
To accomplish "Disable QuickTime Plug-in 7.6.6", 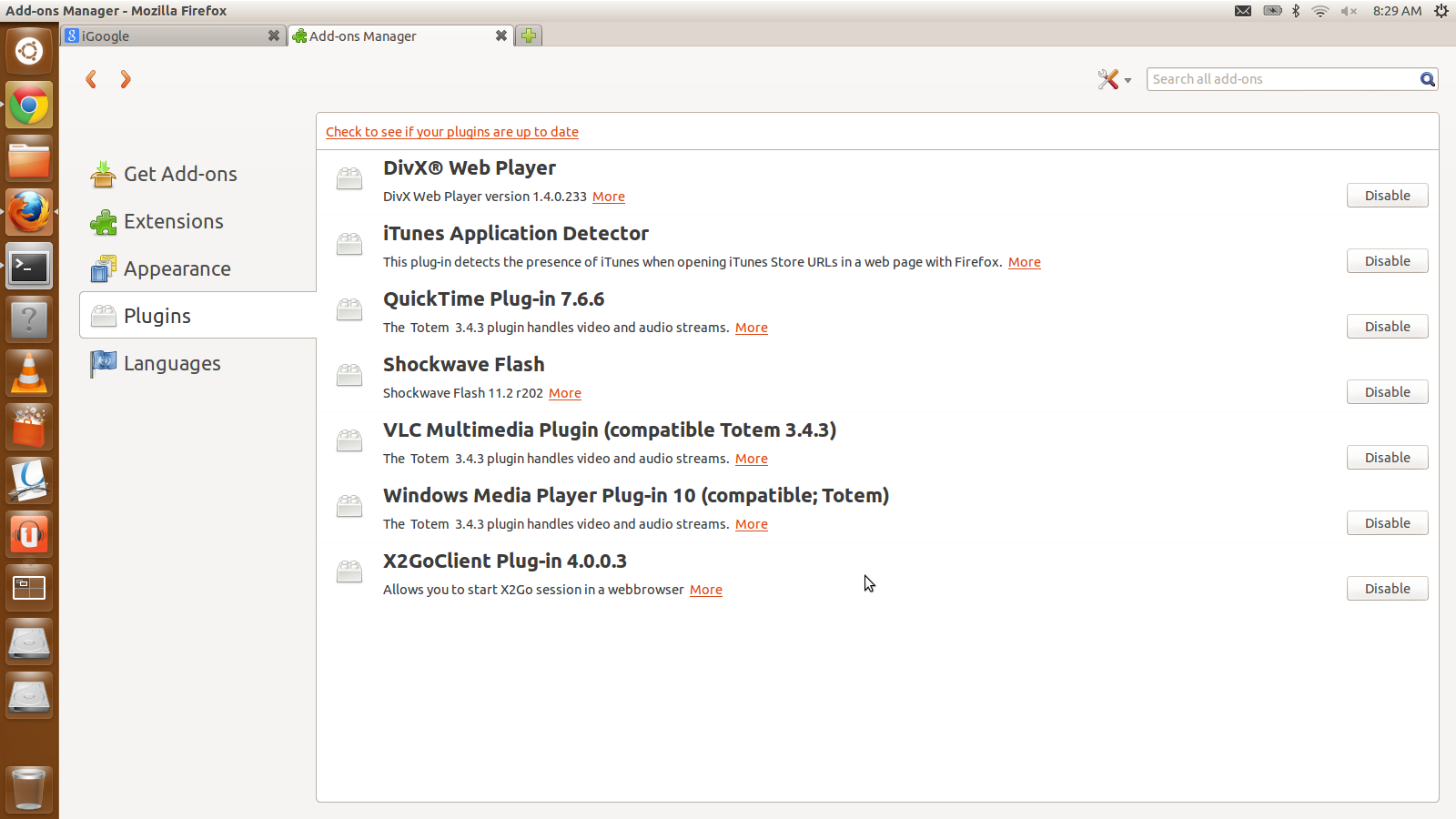I will 1387,327.
